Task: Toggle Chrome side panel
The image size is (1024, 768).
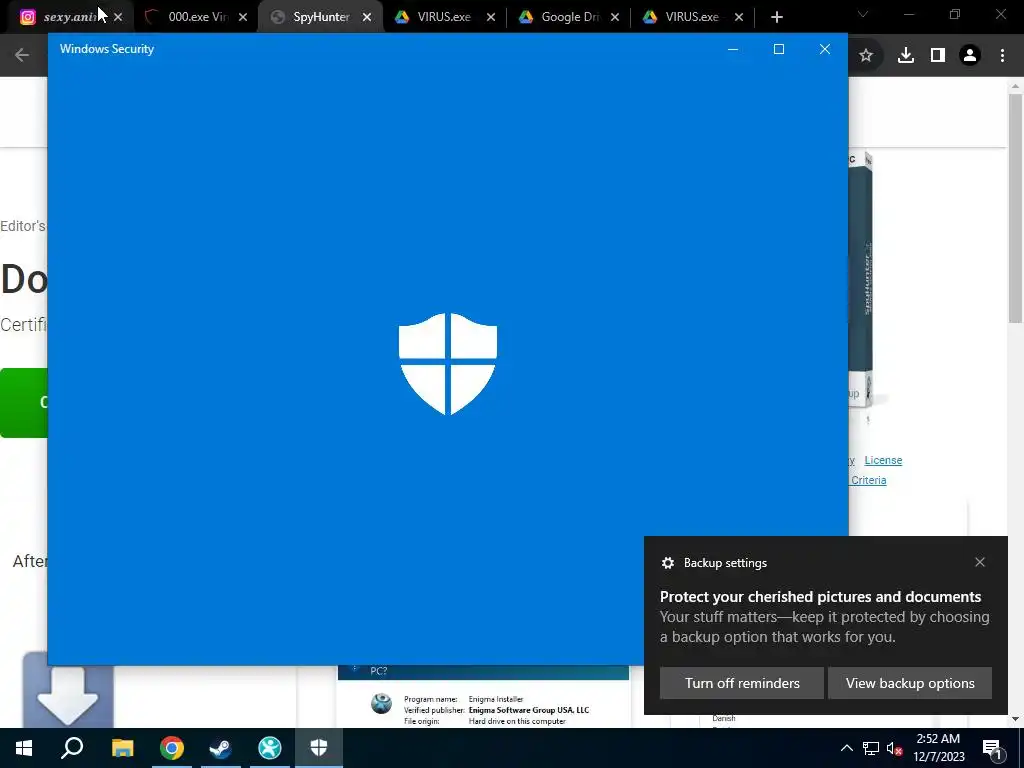Action: (938, 56)
